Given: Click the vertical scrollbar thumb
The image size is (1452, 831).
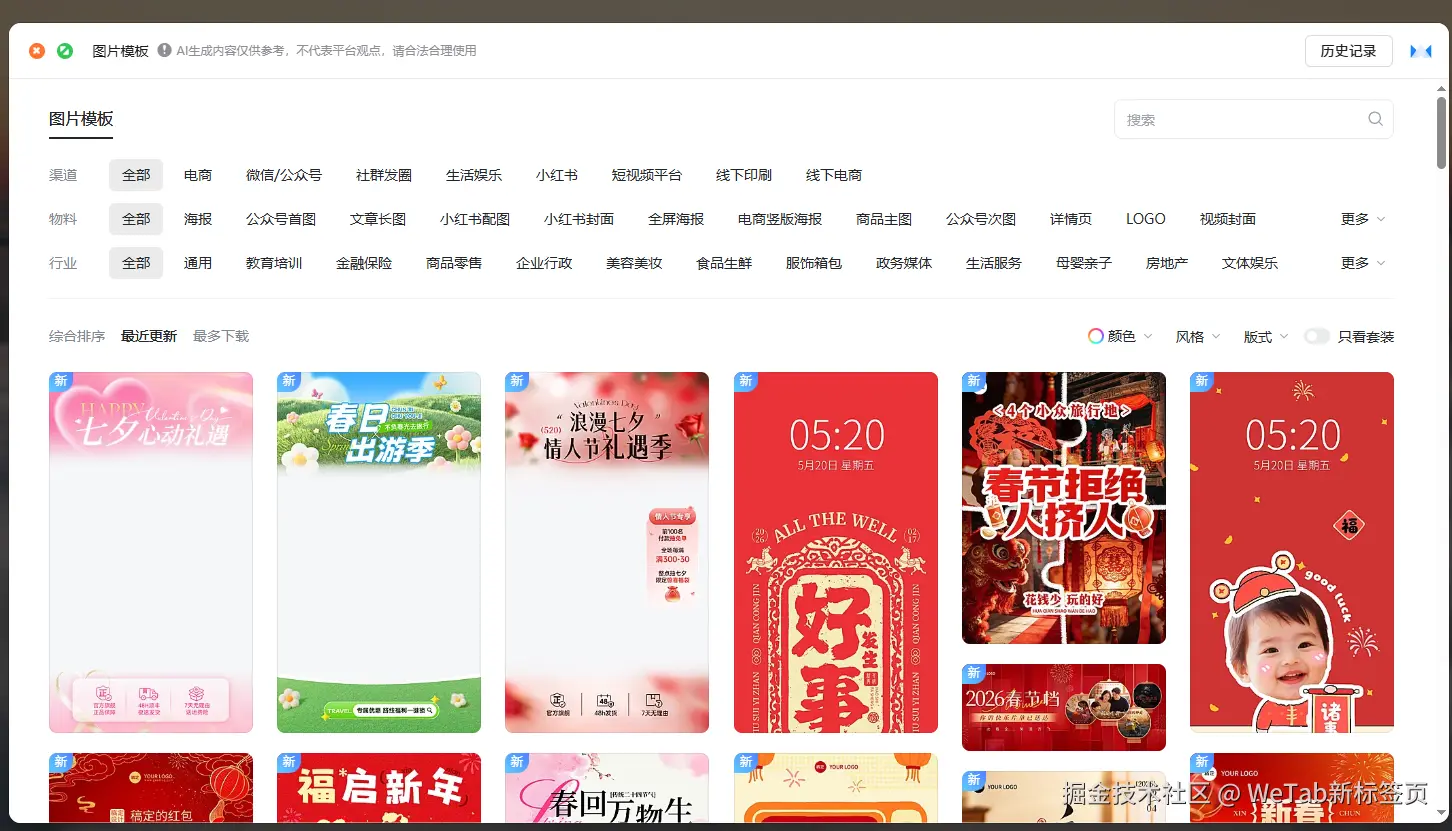Looking at the screenshot, I should [1441, 132].
